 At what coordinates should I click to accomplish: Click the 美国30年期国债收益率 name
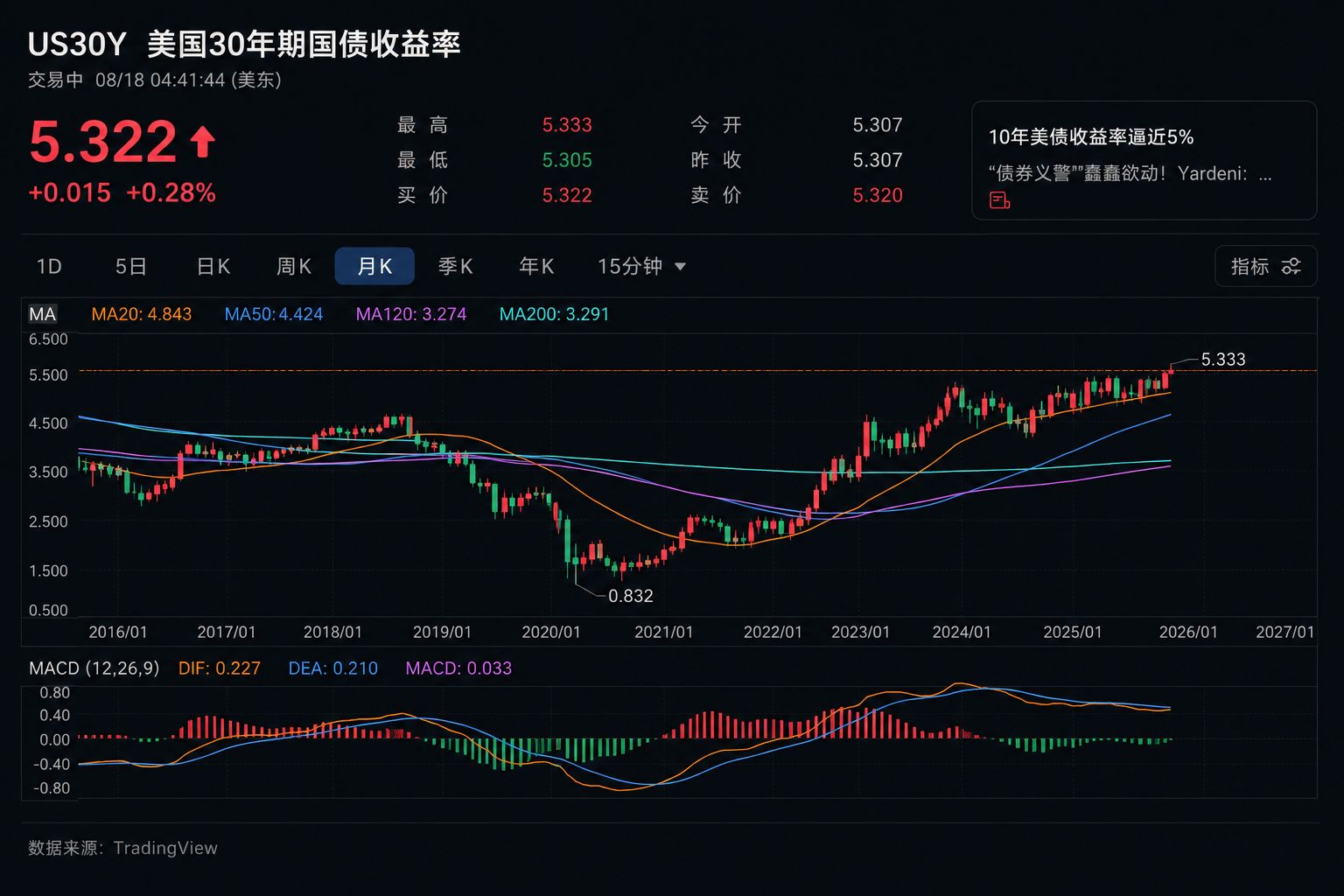(304, 44)
